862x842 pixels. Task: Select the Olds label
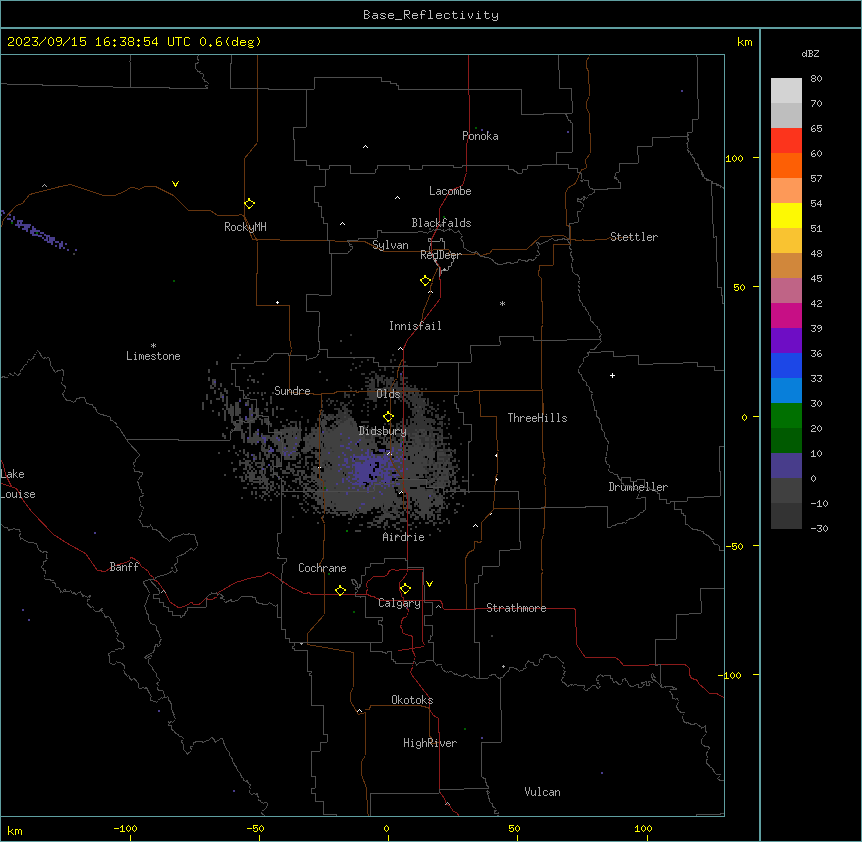pos(388,394)
